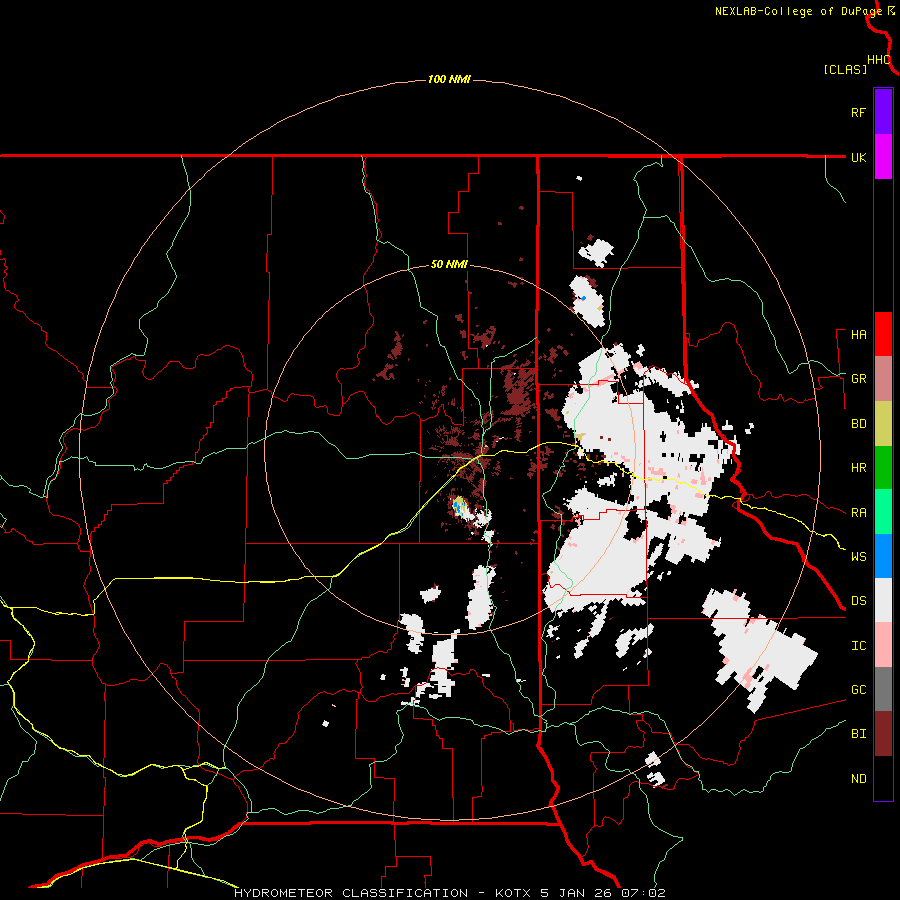Click the UK magenta legend swatch
900x900 pixels.
883,157
